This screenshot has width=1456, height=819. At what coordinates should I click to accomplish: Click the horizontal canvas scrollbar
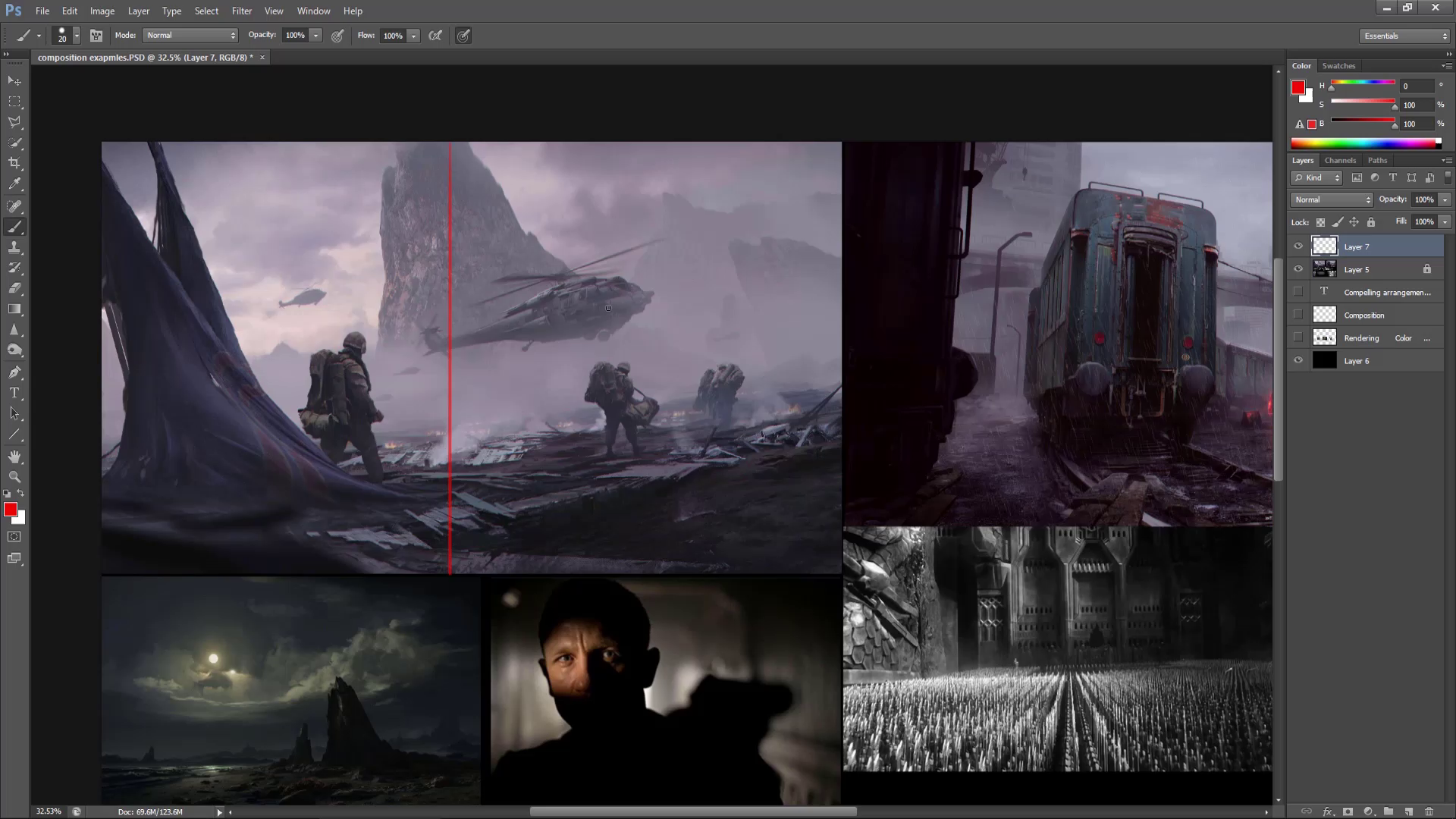[693, 811]
